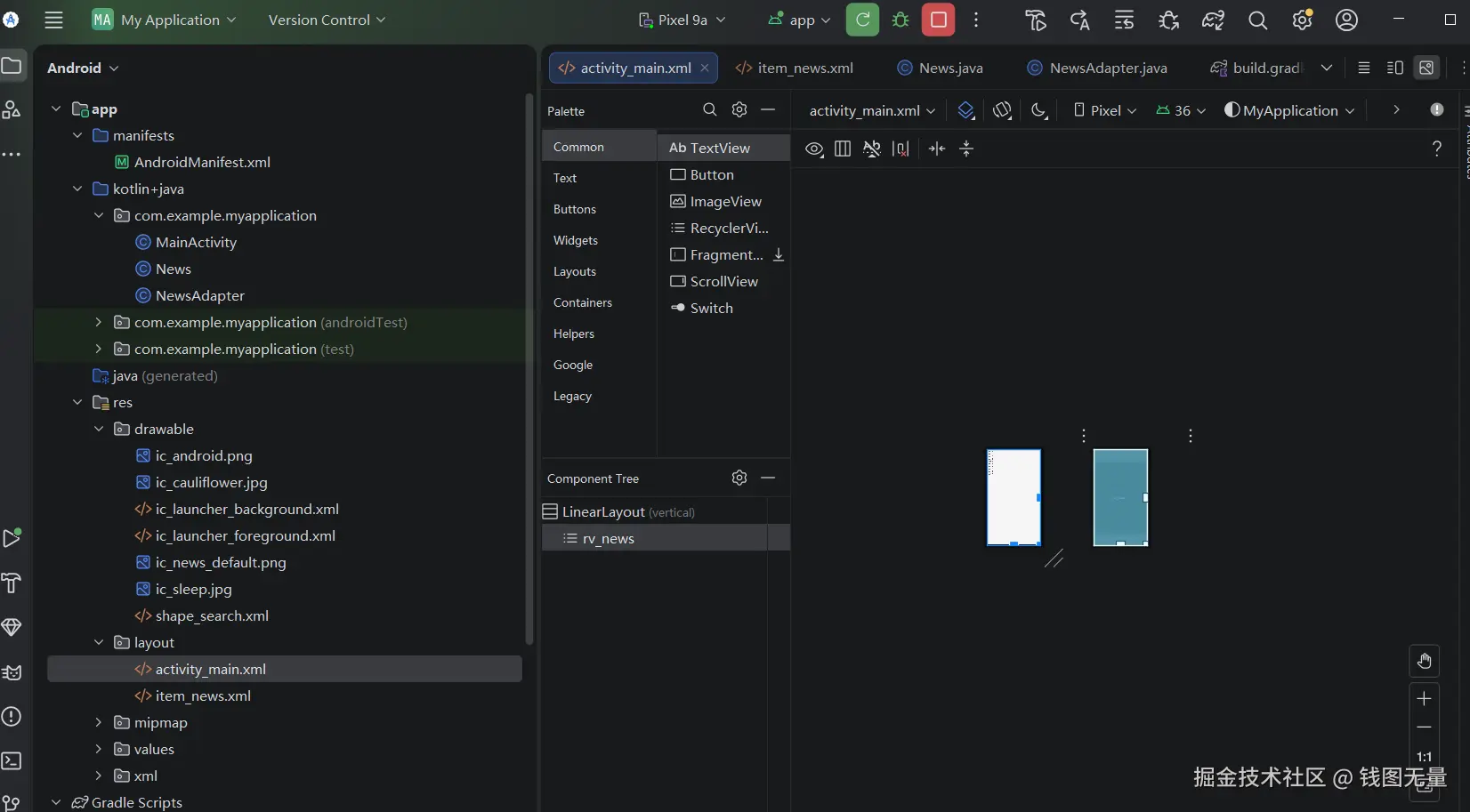The image size is (1470, 812).
Task: Open the main hamburger menu
Action: tap(53, 20)
